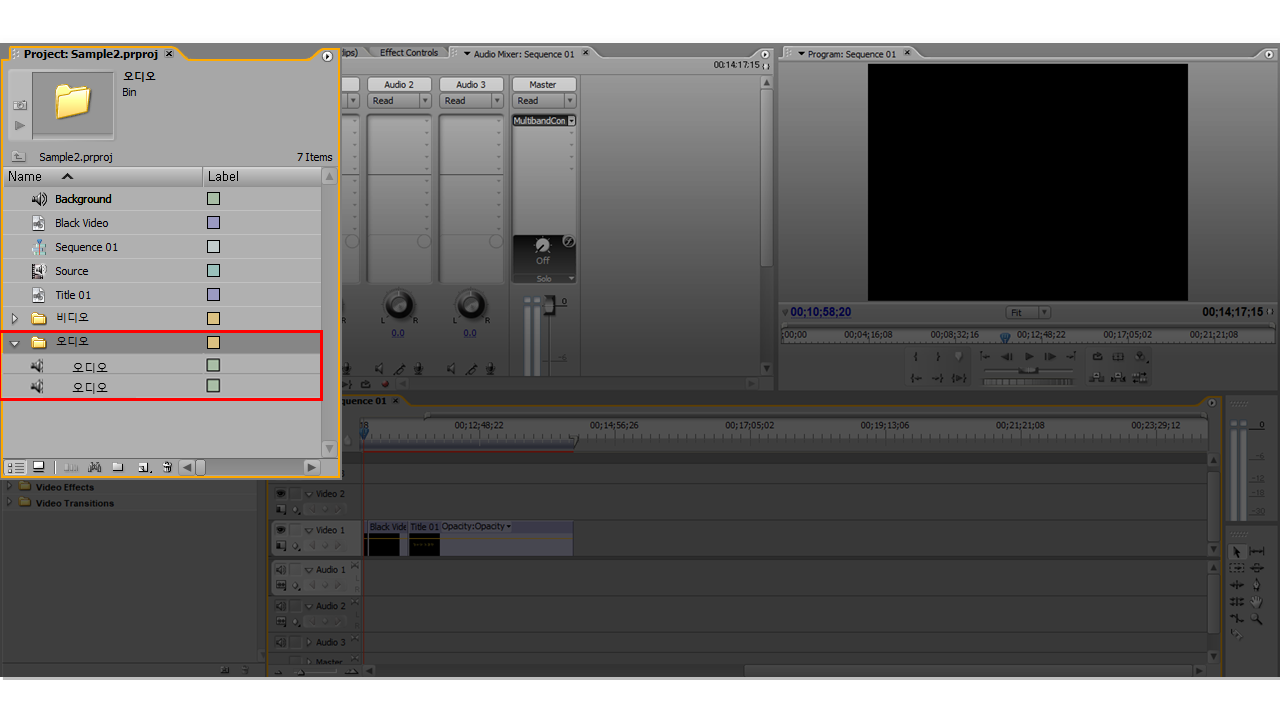The width and height of the screenshot is (1280, 720).
Task: Switch Project panel to List view
Action: pos(16,467)
